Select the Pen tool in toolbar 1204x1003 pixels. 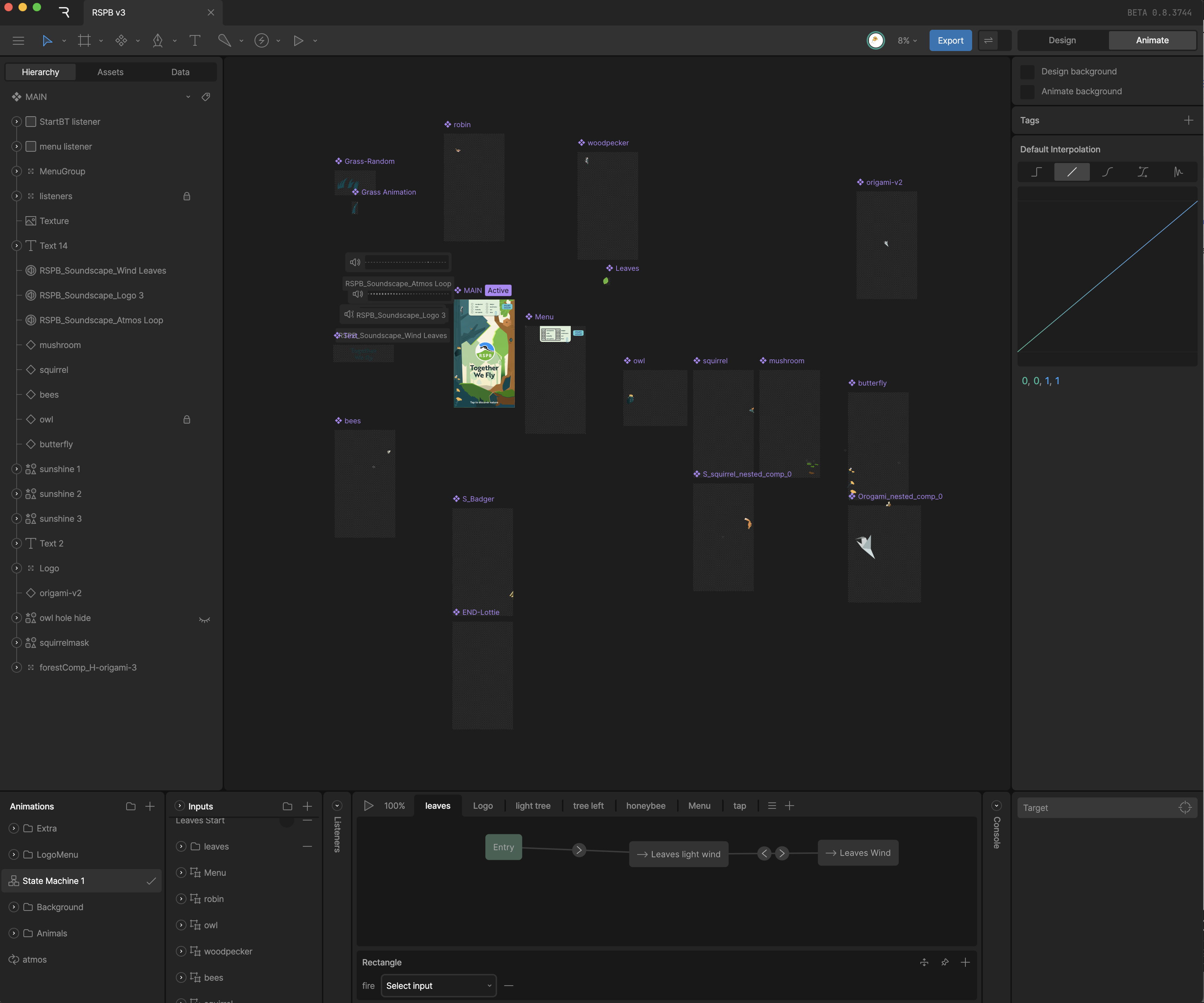pos(158,41)
